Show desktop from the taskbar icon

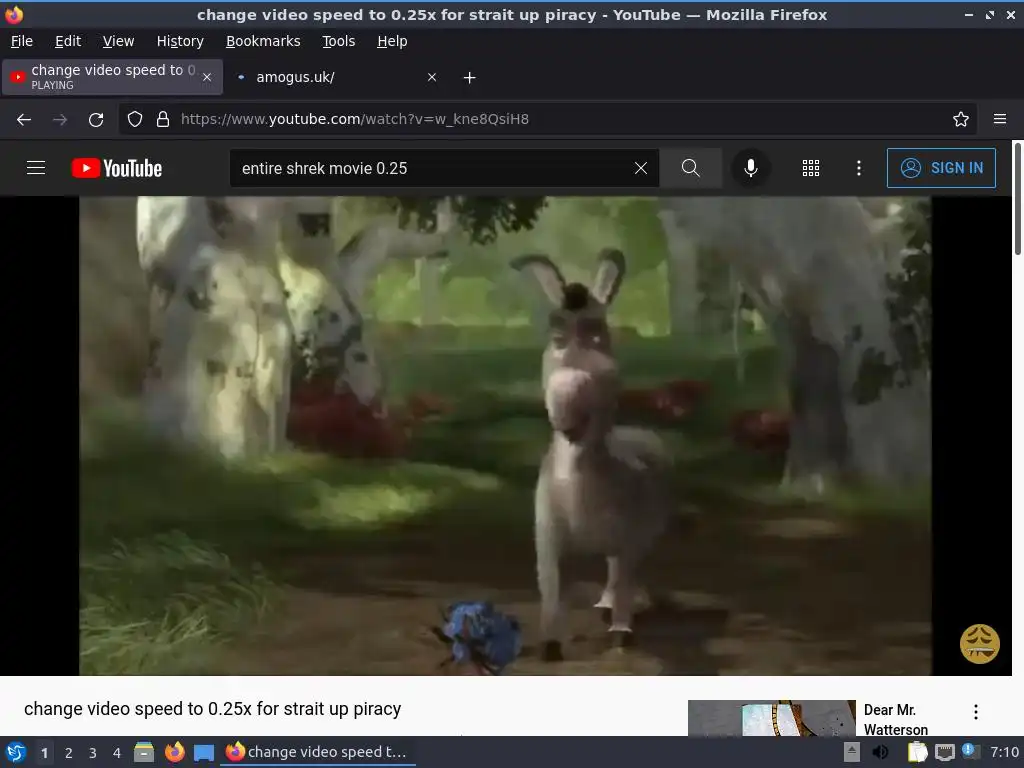tap(204, 753)
